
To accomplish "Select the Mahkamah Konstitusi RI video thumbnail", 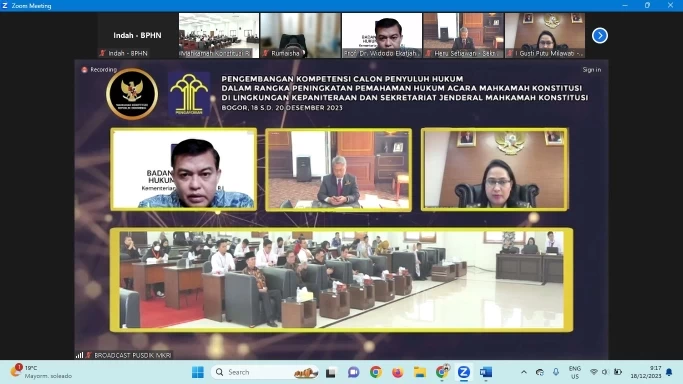I will point(219,35).
